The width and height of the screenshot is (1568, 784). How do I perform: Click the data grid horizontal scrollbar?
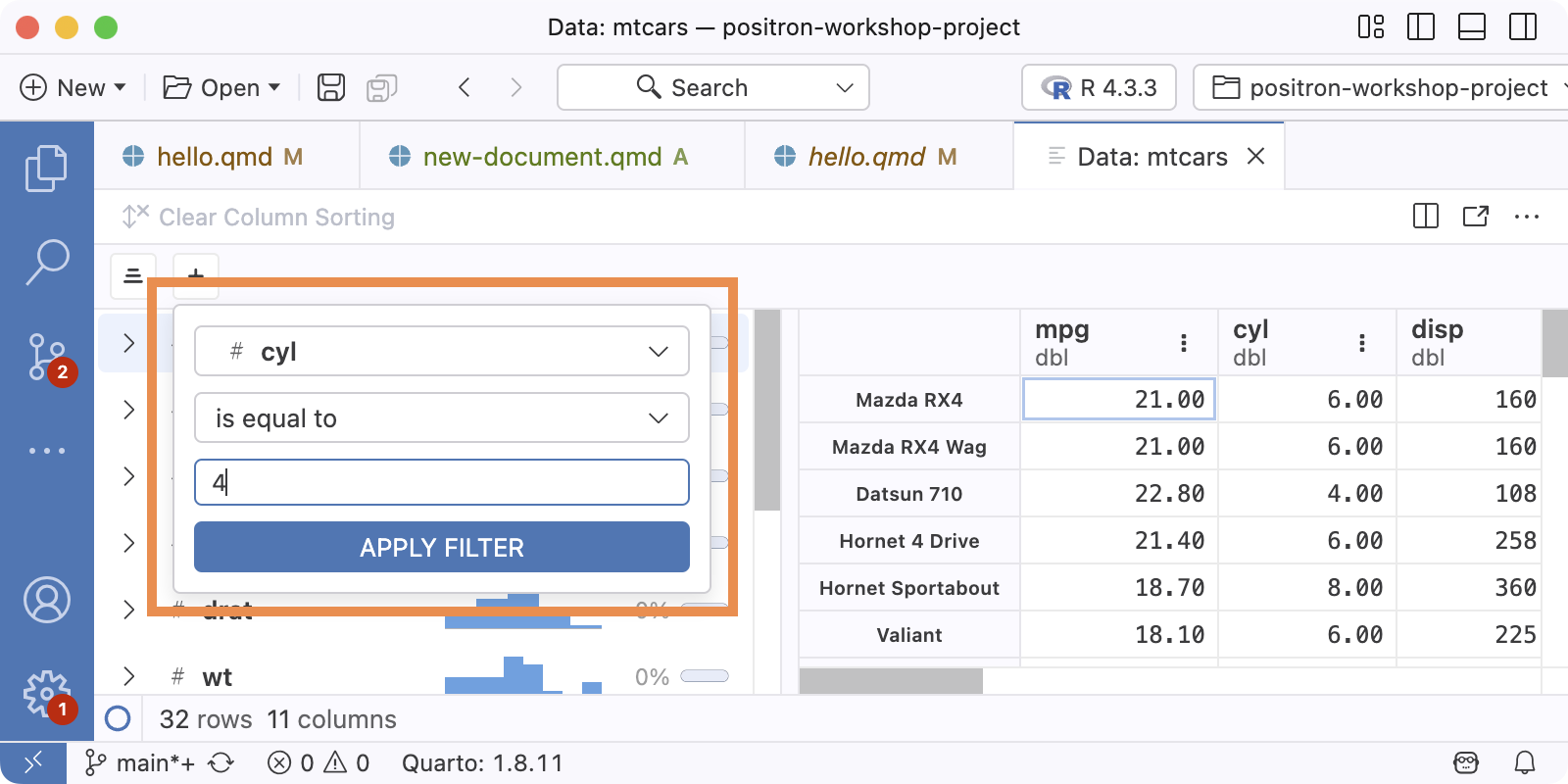891,681
